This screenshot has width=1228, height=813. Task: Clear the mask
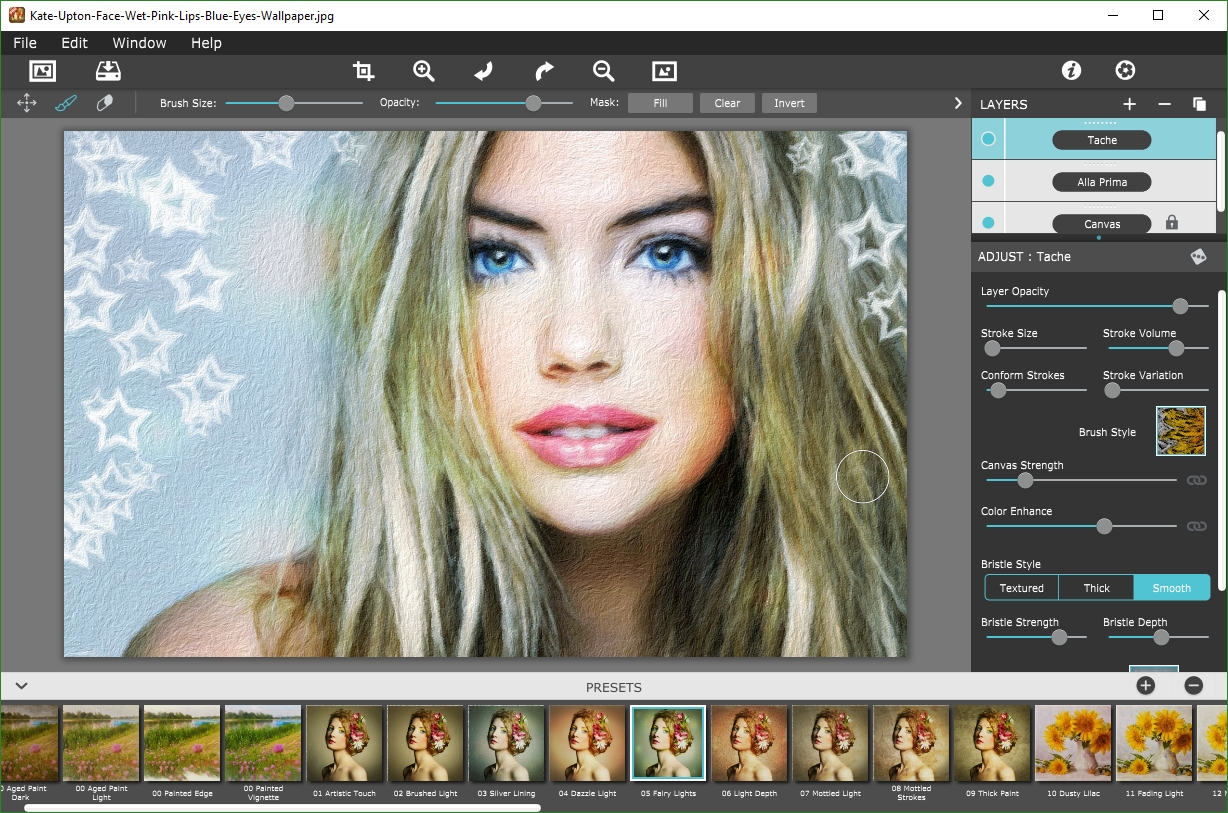(x=727, y=102)
